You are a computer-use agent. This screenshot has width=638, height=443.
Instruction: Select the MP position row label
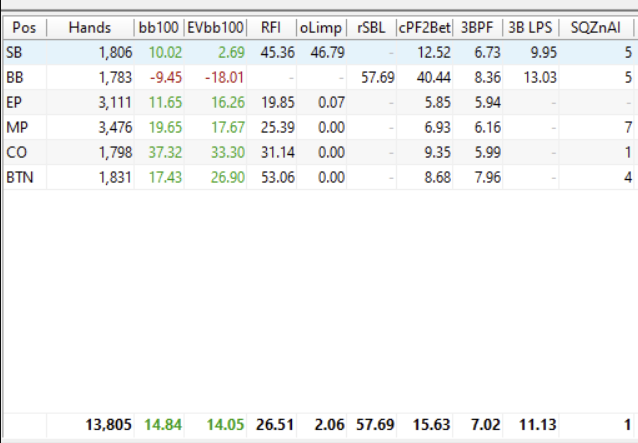pyautogui.click(x=17, y=127)
